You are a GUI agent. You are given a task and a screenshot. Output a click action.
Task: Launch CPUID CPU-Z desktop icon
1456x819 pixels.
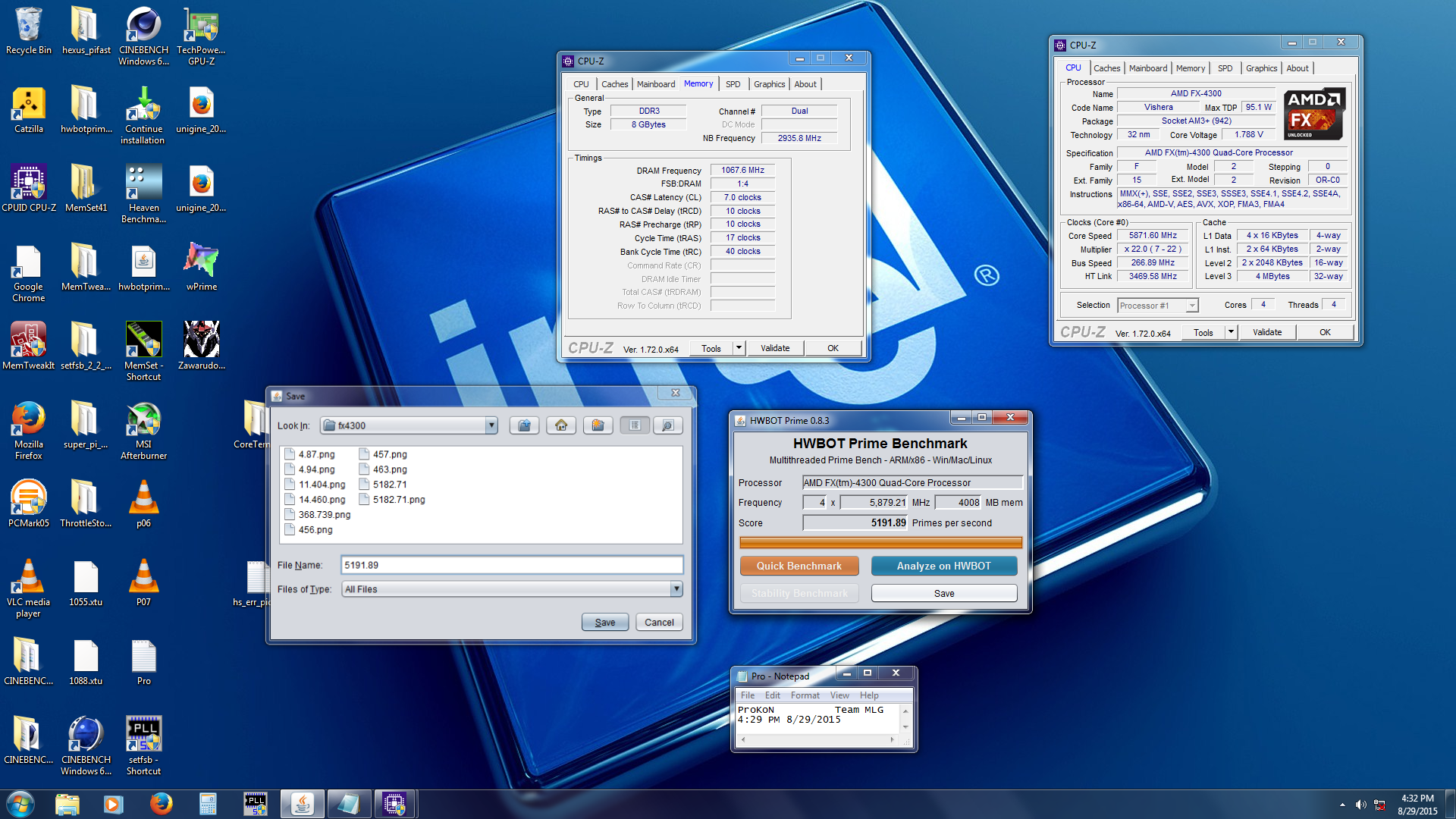point(29,189)
